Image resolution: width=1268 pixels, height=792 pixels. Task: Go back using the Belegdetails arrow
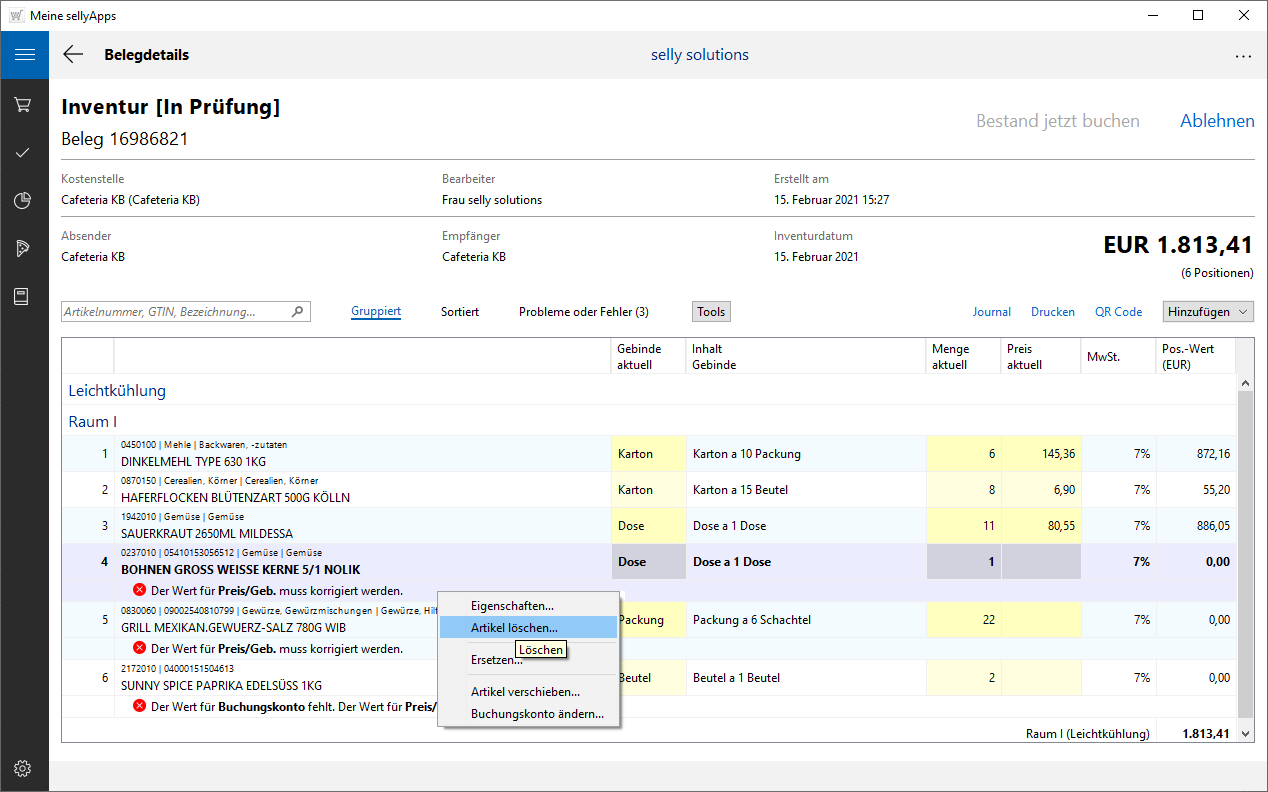[x=73, y=55]
